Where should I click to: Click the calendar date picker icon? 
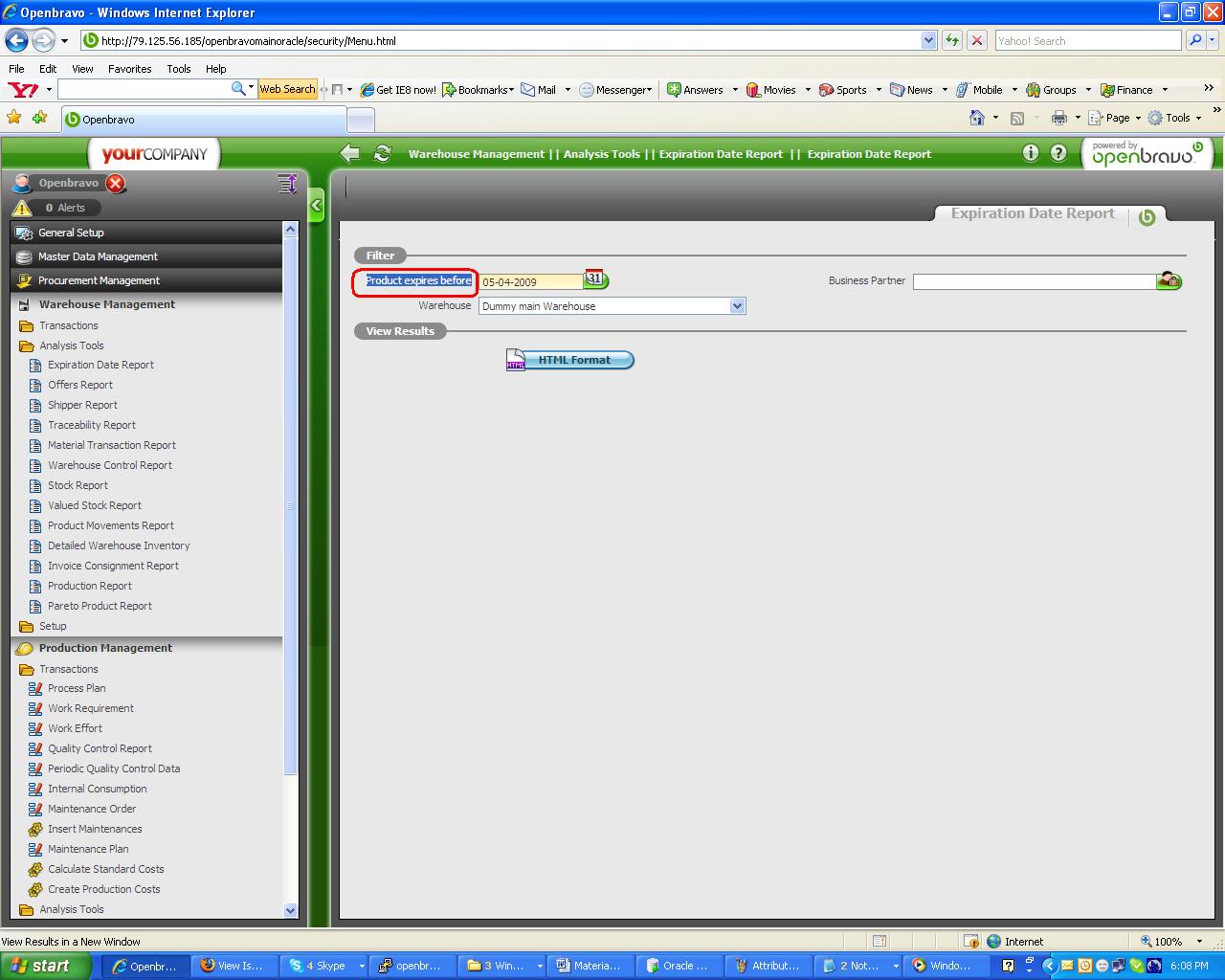click(x=596, y=279)
